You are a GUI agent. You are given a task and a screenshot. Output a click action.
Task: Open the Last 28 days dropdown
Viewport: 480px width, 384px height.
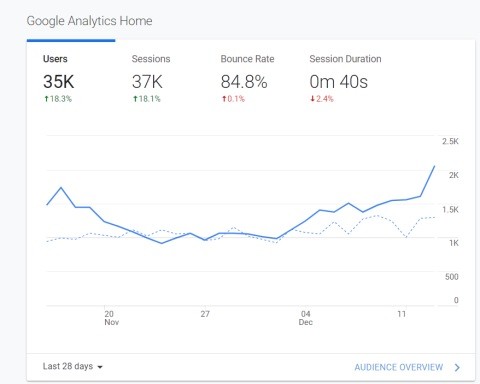(x=73, y=366)
